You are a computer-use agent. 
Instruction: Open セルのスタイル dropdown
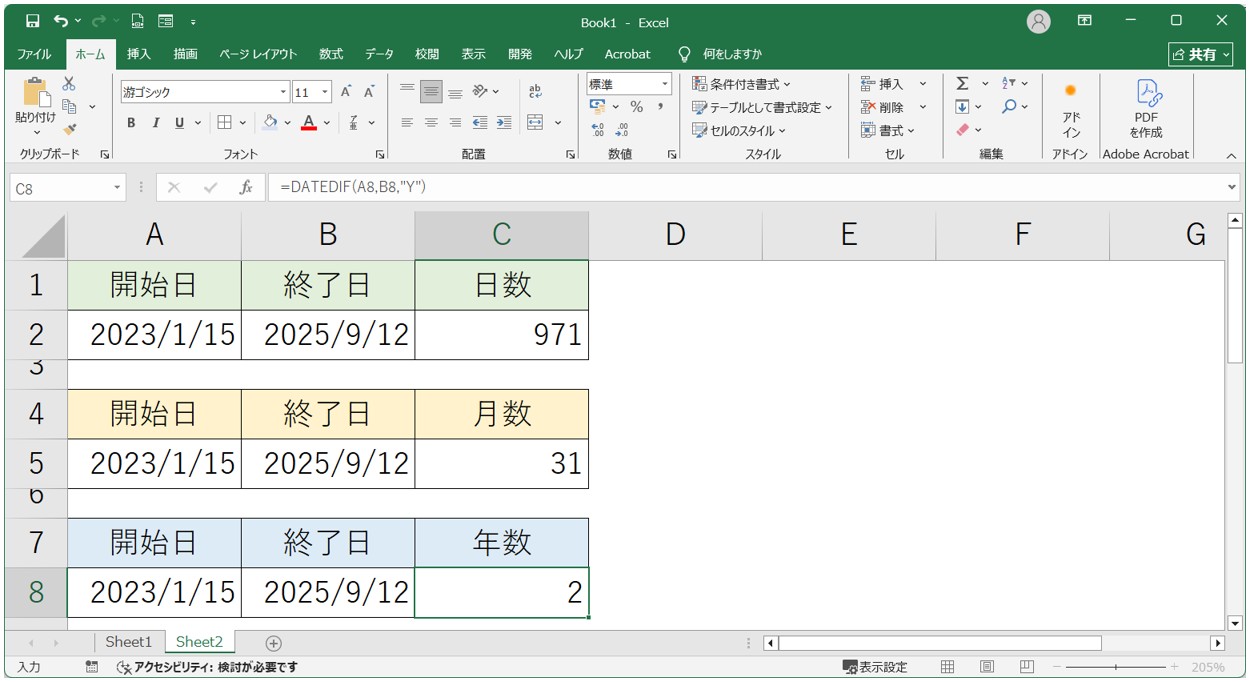[739, 130]
